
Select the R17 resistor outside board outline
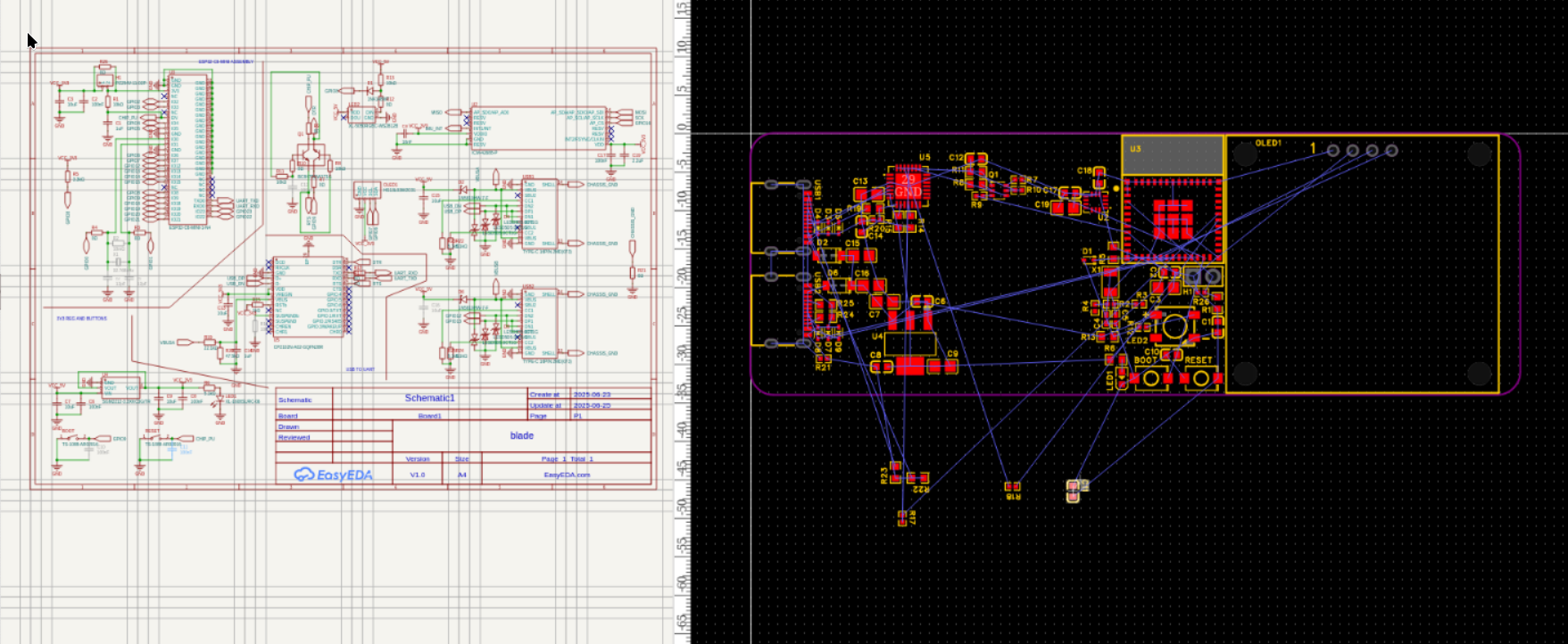pyautogui.click(x=902, y=517)
